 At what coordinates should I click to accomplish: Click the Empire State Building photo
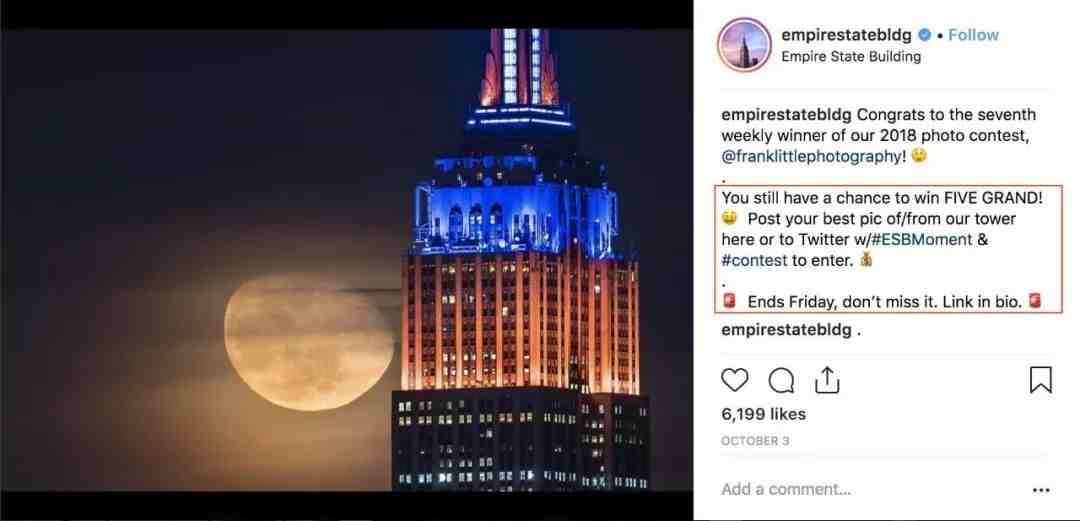click(346, 260)
